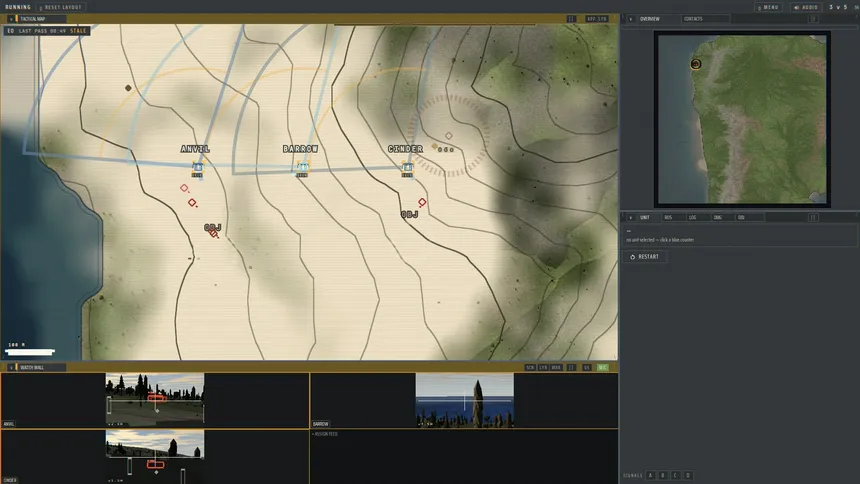
Task: Click the red marker at the left OBJ
Action: click(213, 234)
